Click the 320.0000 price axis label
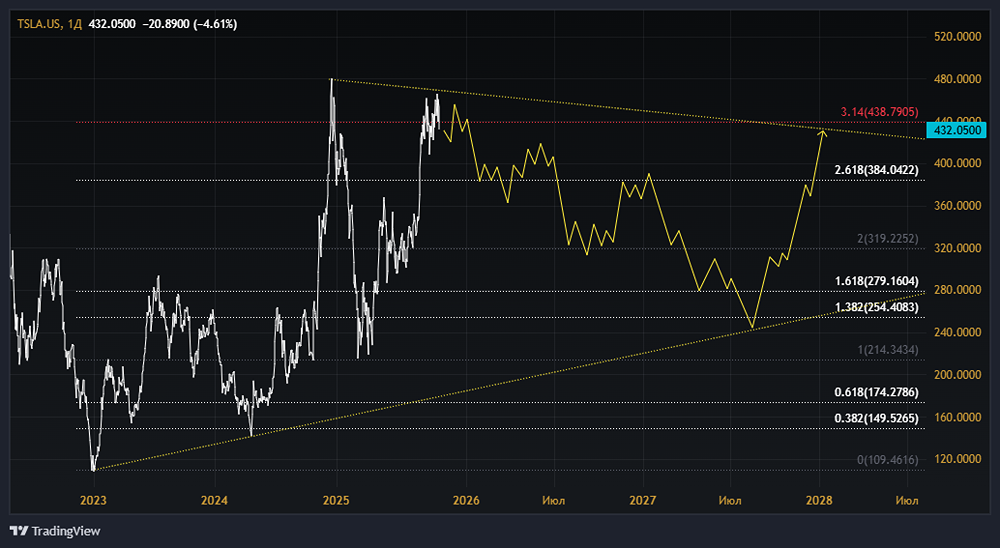 (x=957, y=248)
